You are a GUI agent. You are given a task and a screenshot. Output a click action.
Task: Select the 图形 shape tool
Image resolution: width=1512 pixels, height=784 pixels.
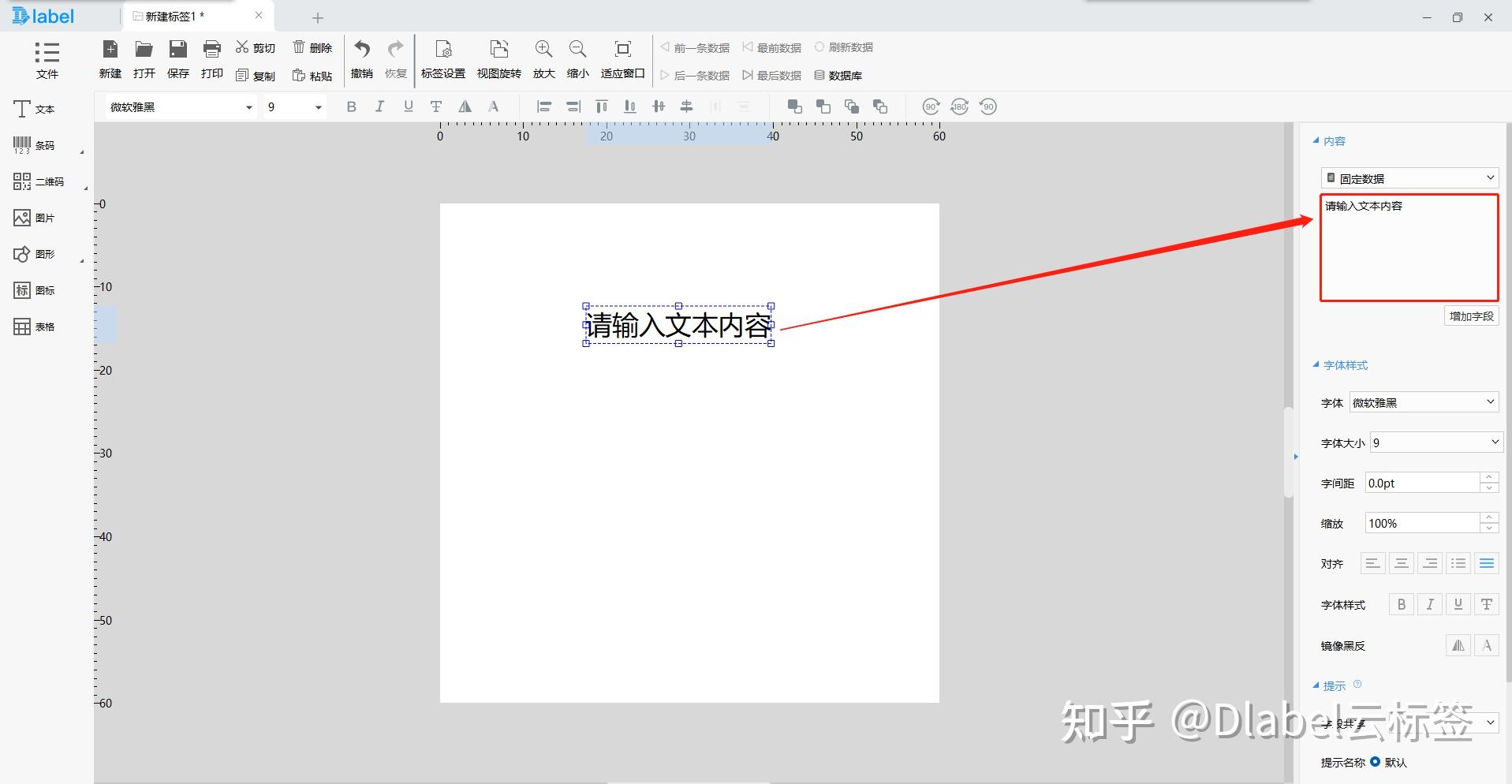(x=35, y=254)
